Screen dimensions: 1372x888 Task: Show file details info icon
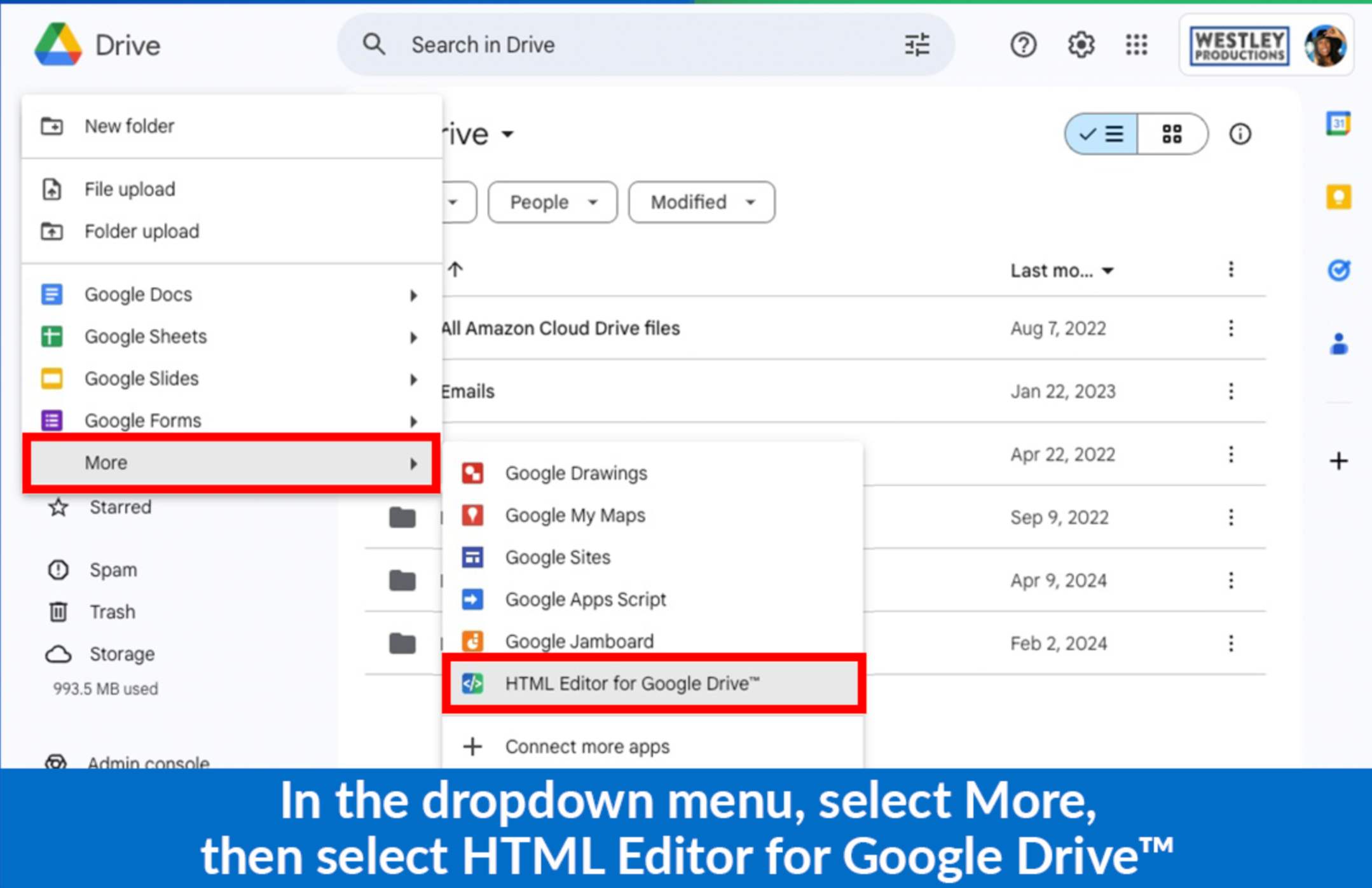(1240, 134)
